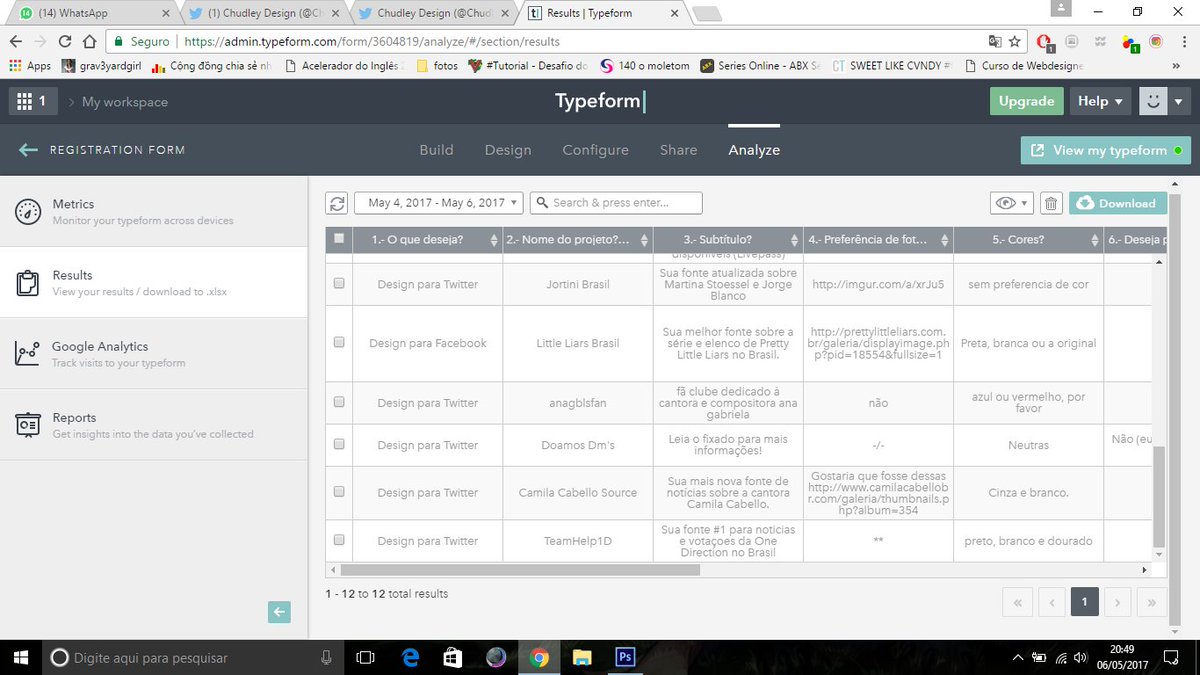Click the Download button
1200x675 pixels.
tap(1118, 203)
